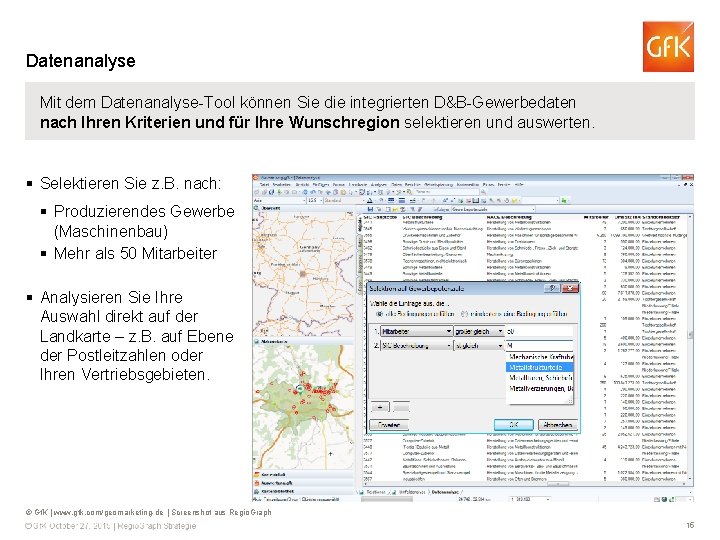Click blue save disk icon above data table
Image resolution: width=720 pixels, height=540 pixels.
pos(370,209)
